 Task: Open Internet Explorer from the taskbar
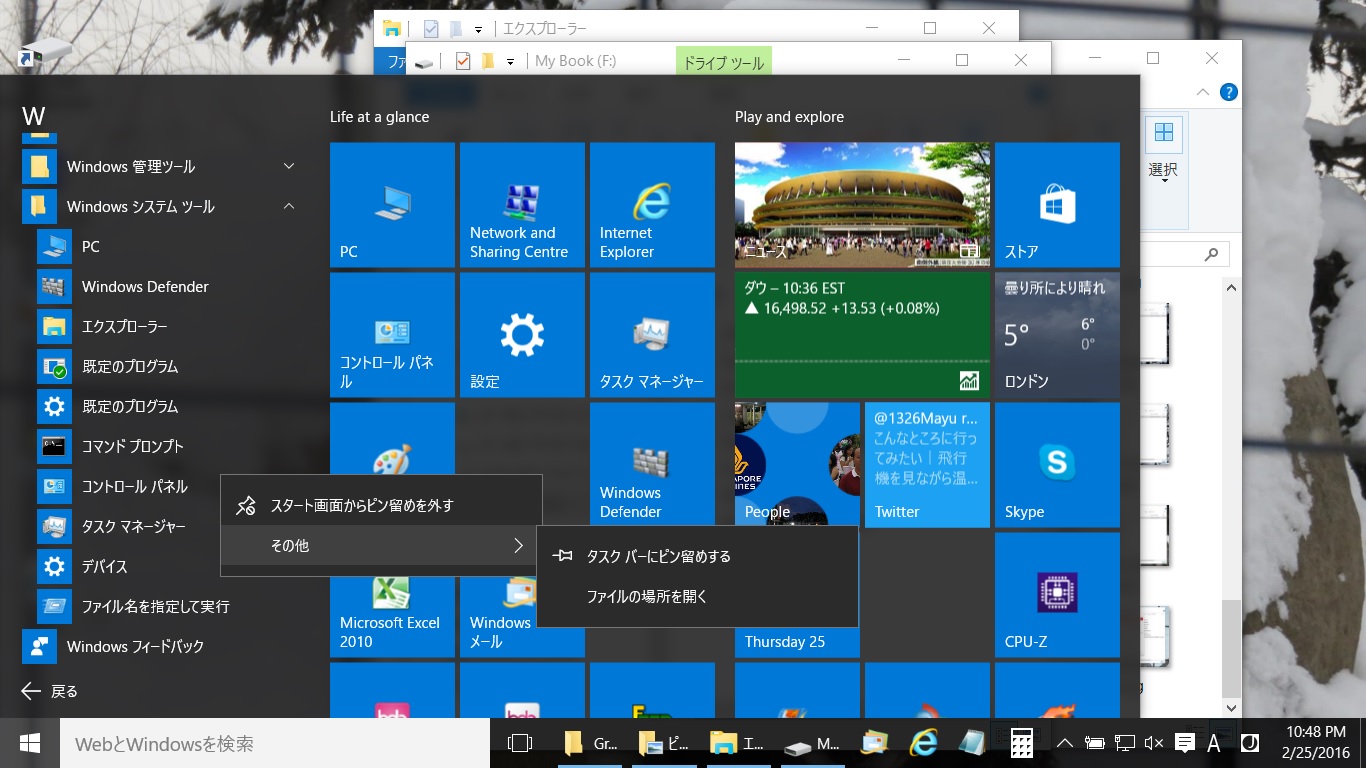click(x=923, y=743)
